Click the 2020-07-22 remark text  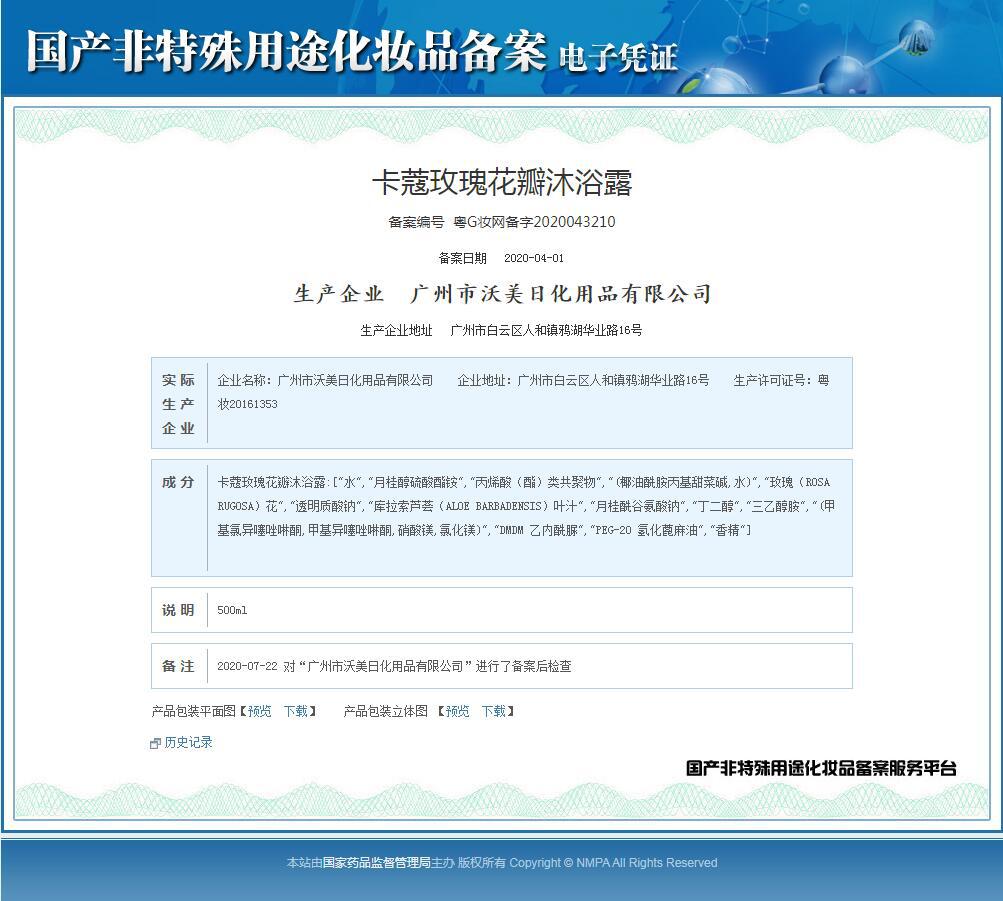point(394,666)
